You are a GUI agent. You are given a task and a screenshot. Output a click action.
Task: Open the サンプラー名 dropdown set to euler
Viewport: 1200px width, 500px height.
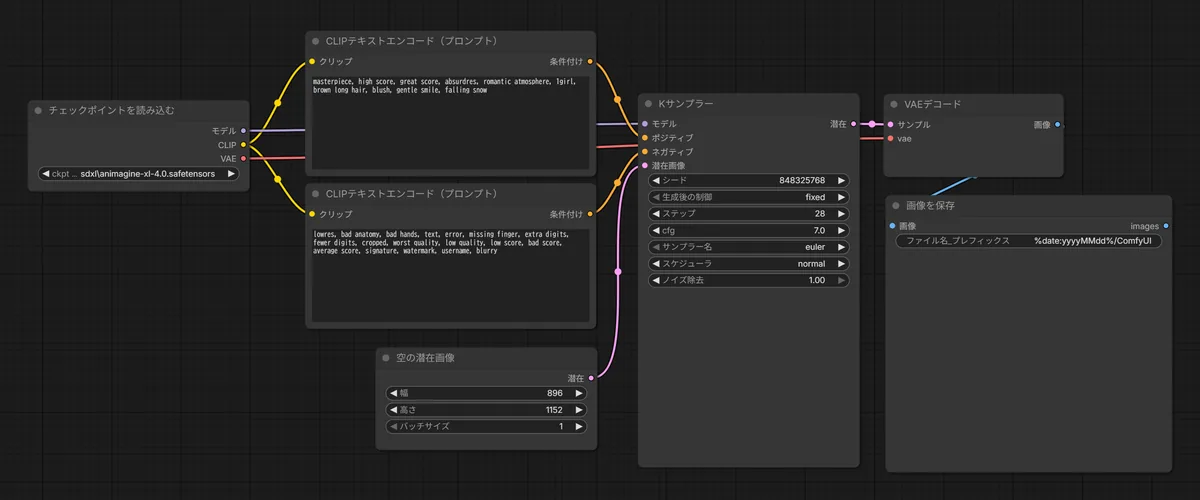(749, 247)
